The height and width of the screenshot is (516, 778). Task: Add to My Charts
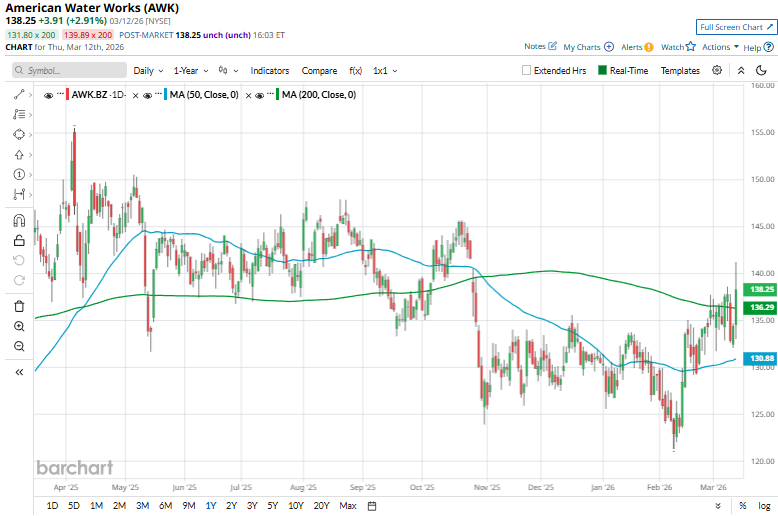588,47
